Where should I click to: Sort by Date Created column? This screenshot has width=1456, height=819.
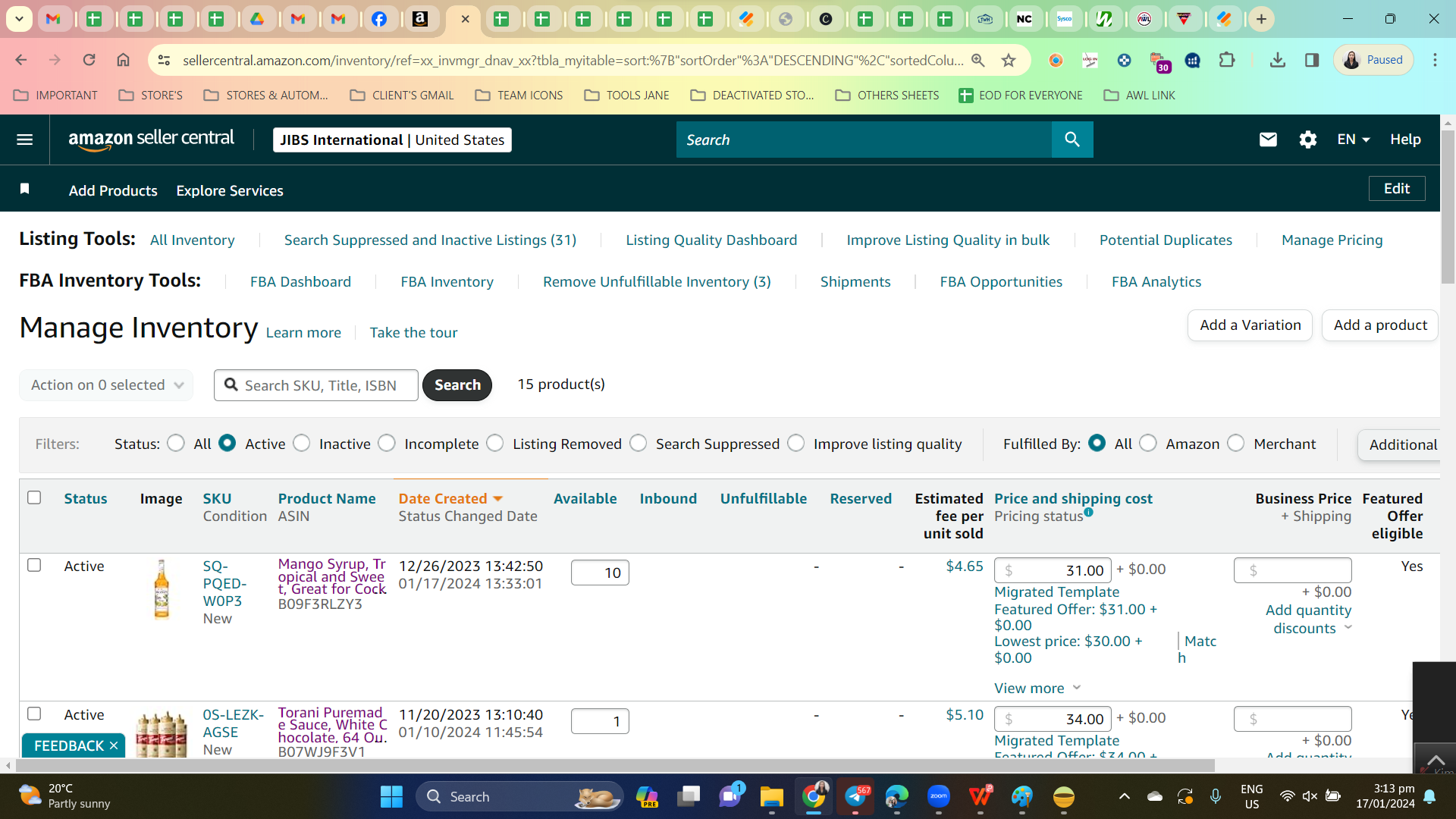tap(450, 499)
